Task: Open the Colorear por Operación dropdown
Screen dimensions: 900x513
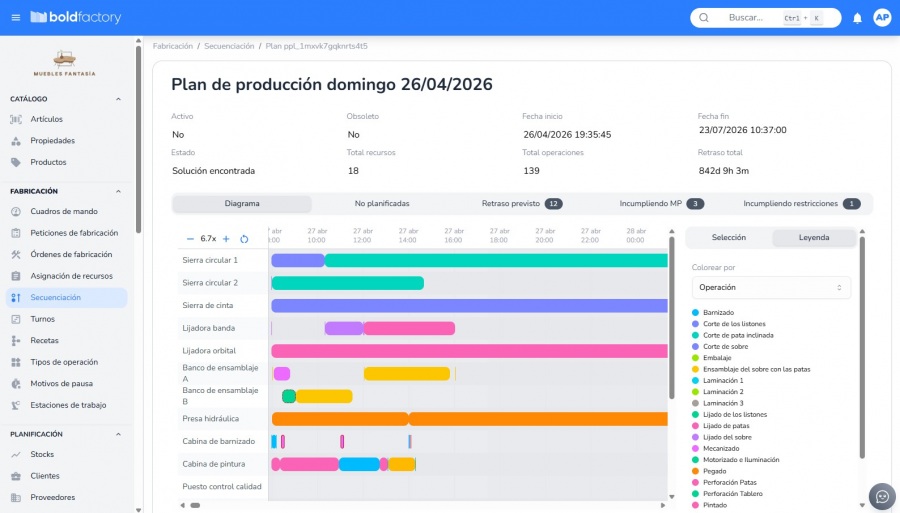Action: click(x=771, y=287)
